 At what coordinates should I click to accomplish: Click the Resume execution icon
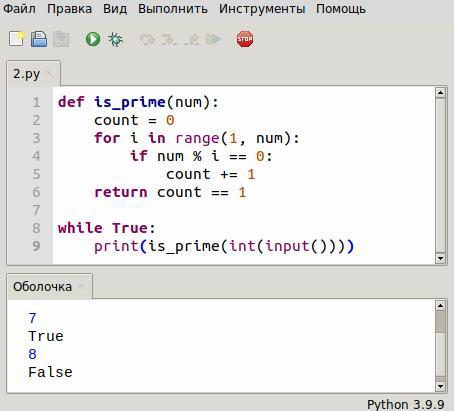pyautogui.click(x=213, y=39)
